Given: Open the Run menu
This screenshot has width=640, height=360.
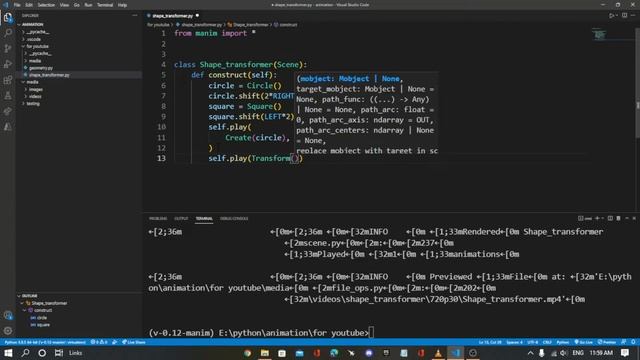Looking at the screenshot, I should click(88, 5).
